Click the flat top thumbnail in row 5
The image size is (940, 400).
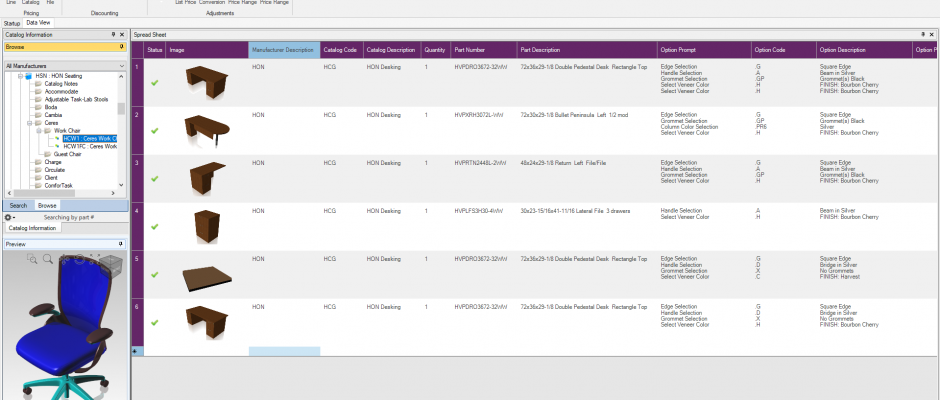(x=207, y=279)
